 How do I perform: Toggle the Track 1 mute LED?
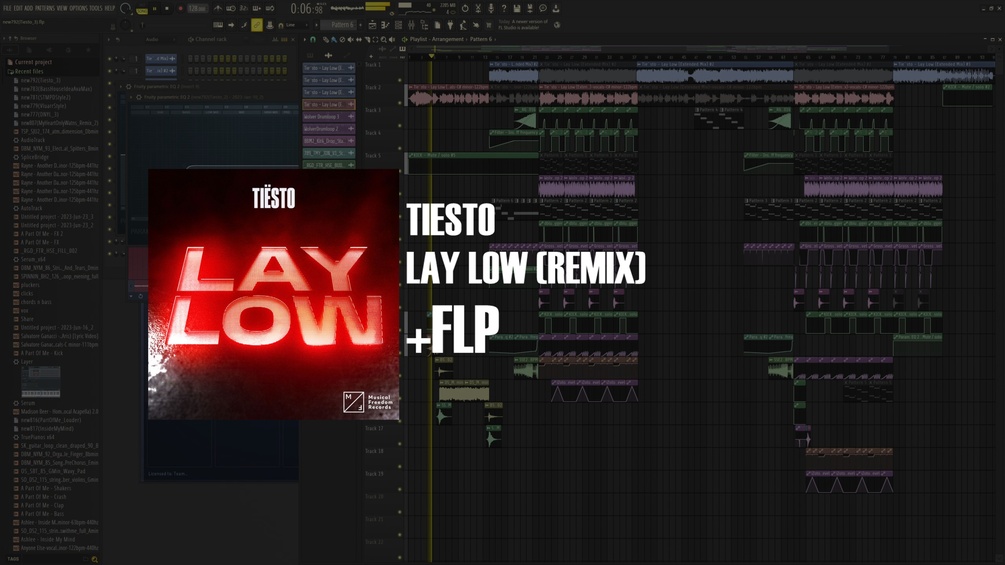click(400, 80)
